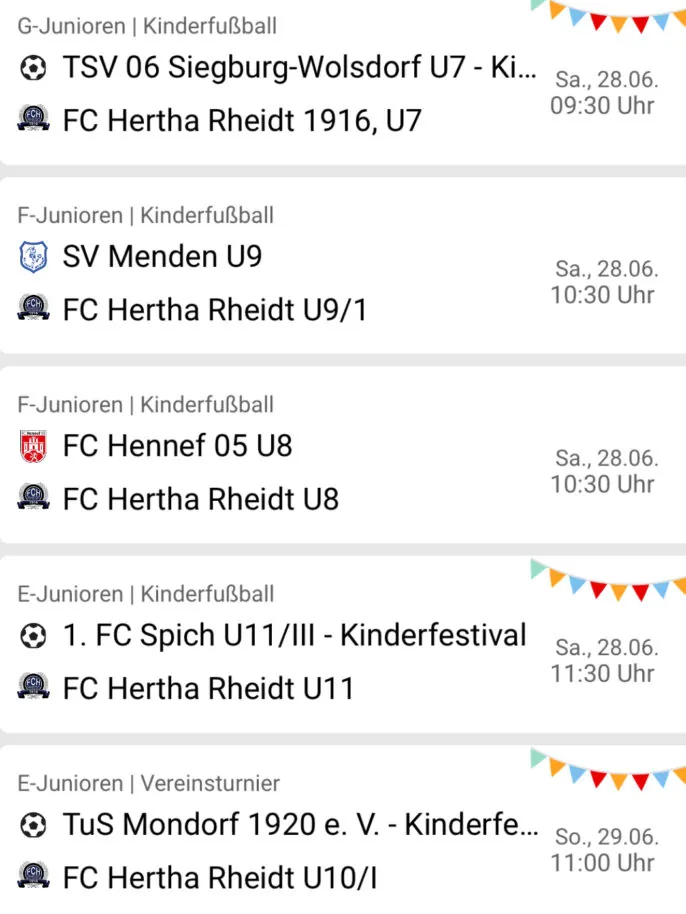Click the Hertha Rheidt crest beside U8
Viewport: 686px width, 914px height.
pyautogui.click(x=33, y=497)
